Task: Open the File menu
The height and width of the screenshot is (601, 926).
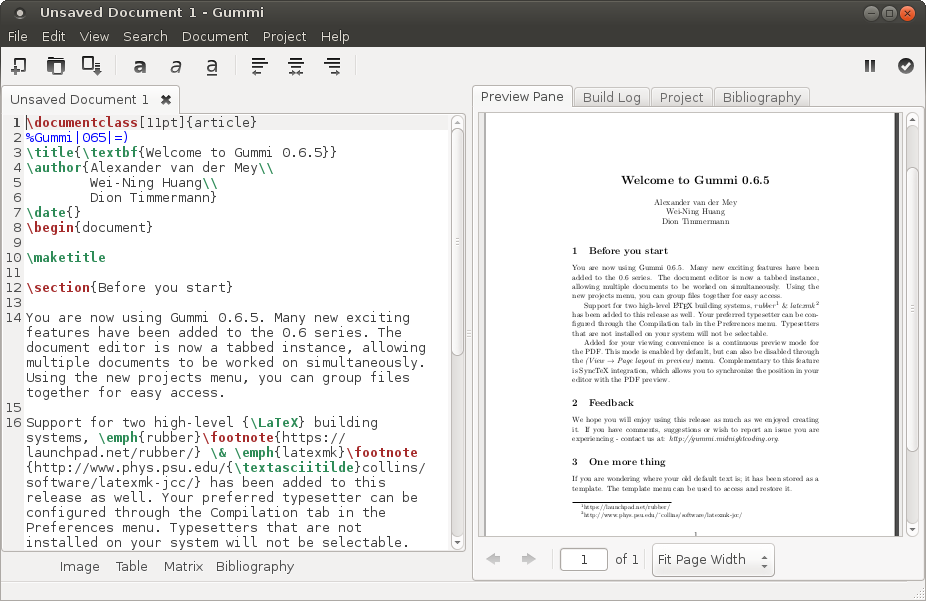Action: [18, 37]
